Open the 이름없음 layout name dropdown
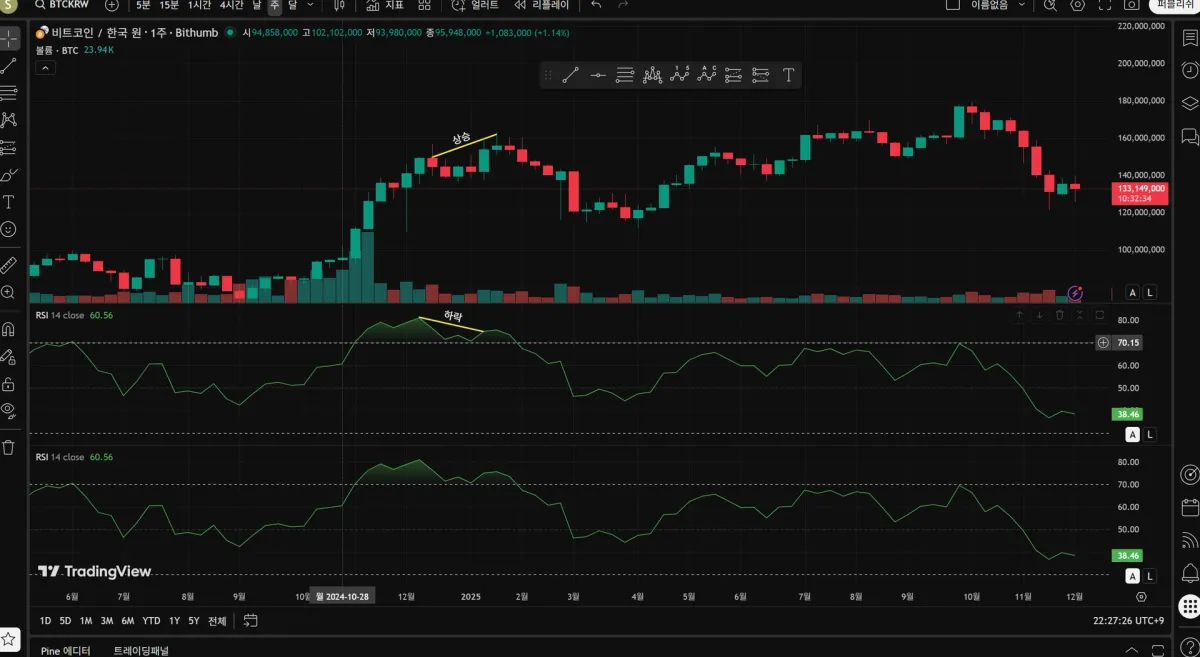Screen dimensions: 1200x657 tap(998, 5)
